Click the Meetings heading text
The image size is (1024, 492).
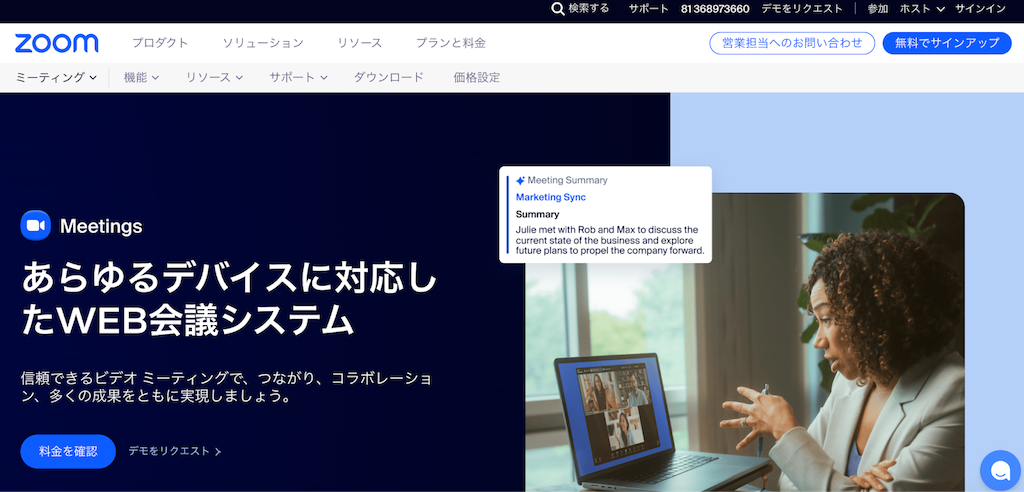[x=101, y=226]
